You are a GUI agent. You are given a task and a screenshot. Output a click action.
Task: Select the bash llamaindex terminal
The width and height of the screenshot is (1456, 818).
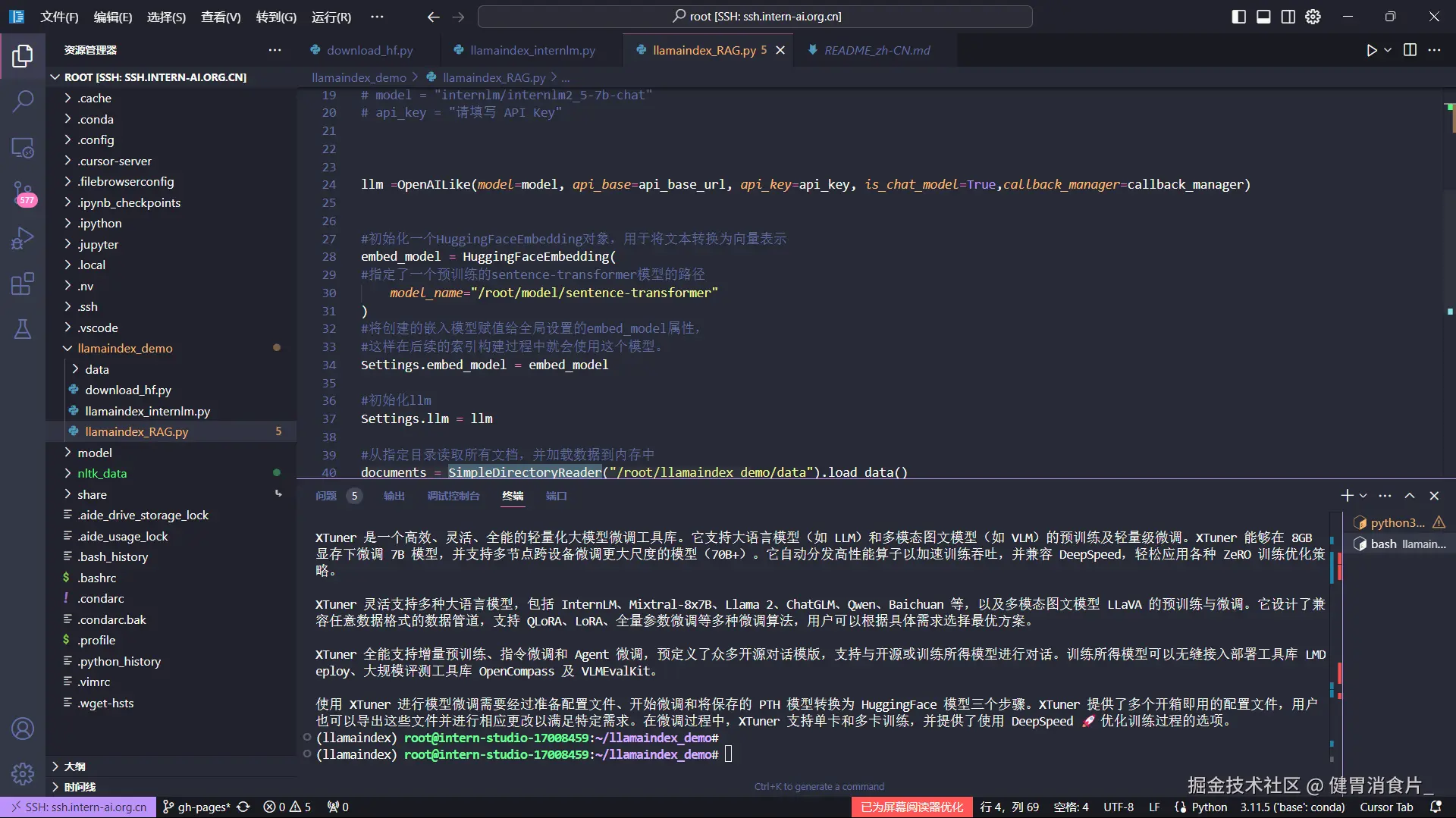point(1399,544)
